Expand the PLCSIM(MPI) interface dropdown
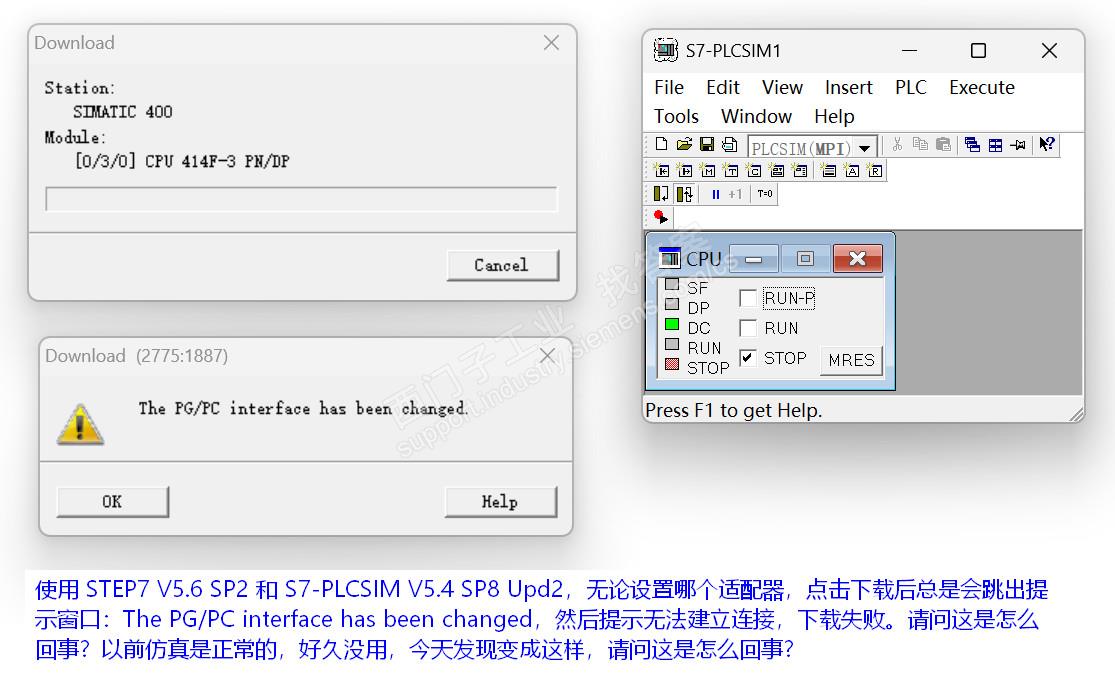Image resolution: width=1115 pixels, height=677 pixels. click(x=864, y=148)
